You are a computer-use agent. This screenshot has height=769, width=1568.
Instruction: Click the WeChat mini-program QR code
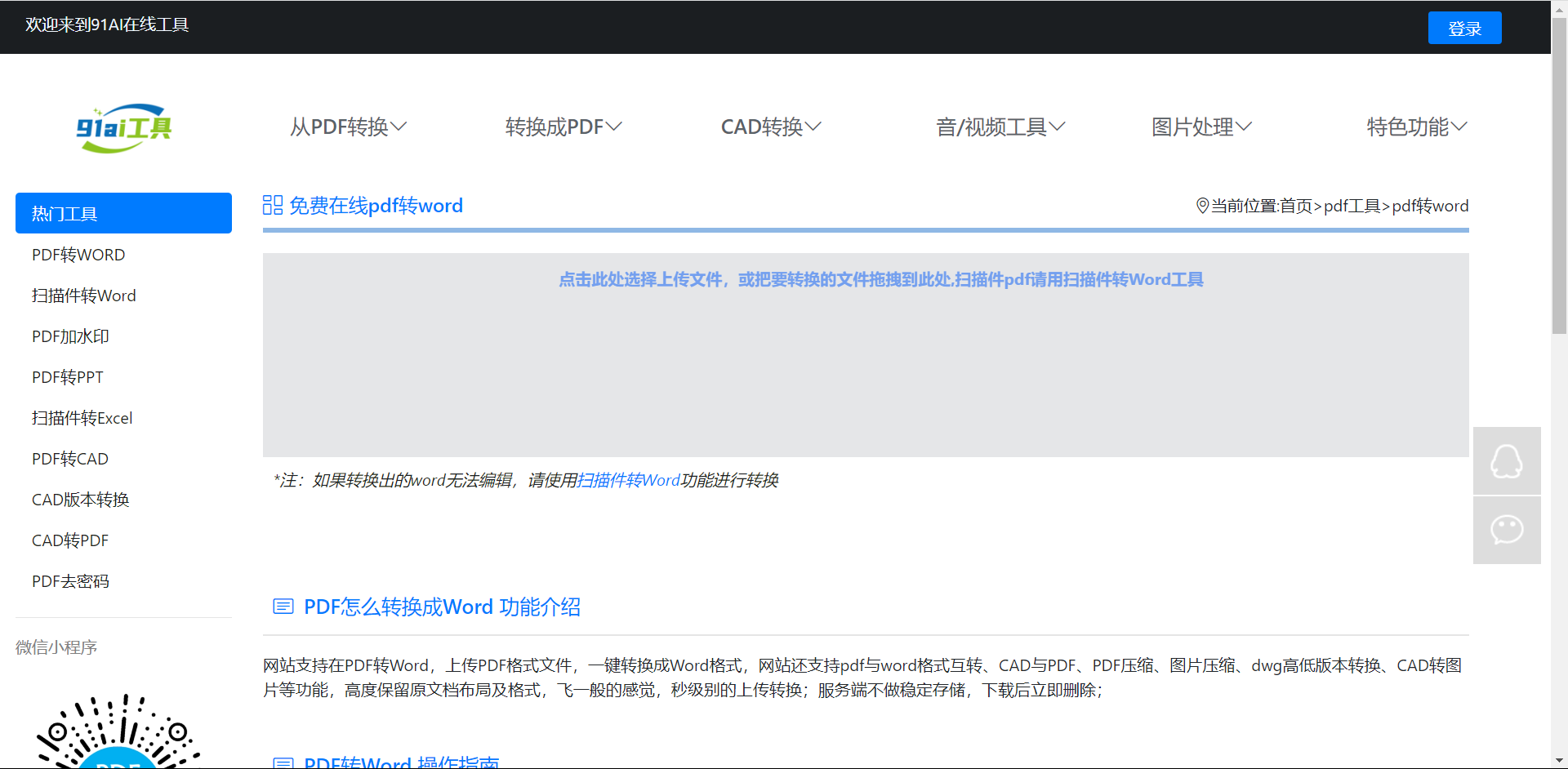click(118, 732)
